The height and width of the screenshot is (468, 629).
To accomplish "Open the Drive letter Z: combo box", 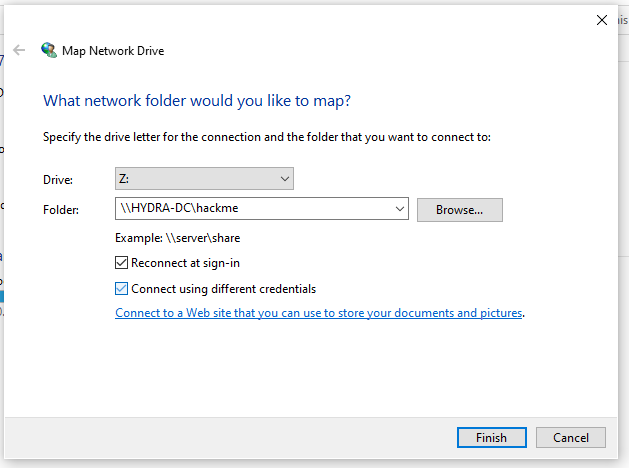I will (204, 178).
